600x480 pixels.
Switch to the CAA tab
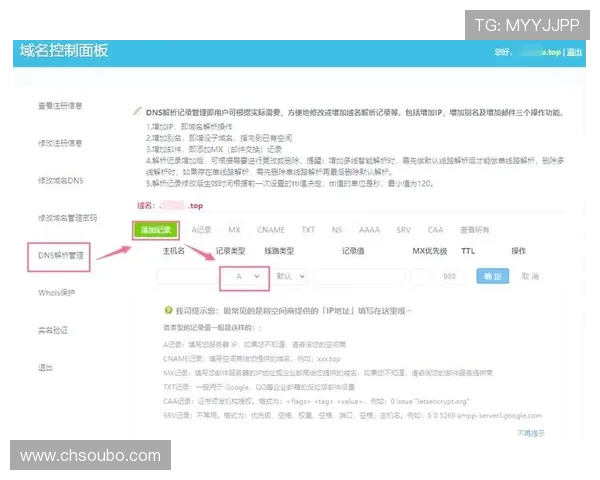(x=435, y=230)
